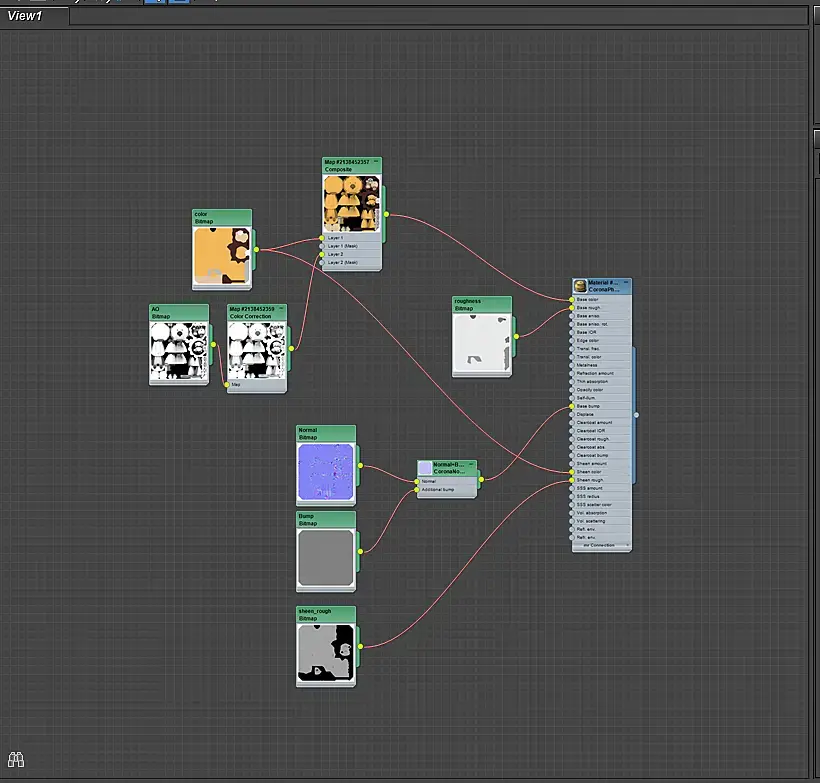The width and height of the screenshot is (820, 783).
Task: Click the Bump Bitmap gray thumbnail
Action: (326, 558)
